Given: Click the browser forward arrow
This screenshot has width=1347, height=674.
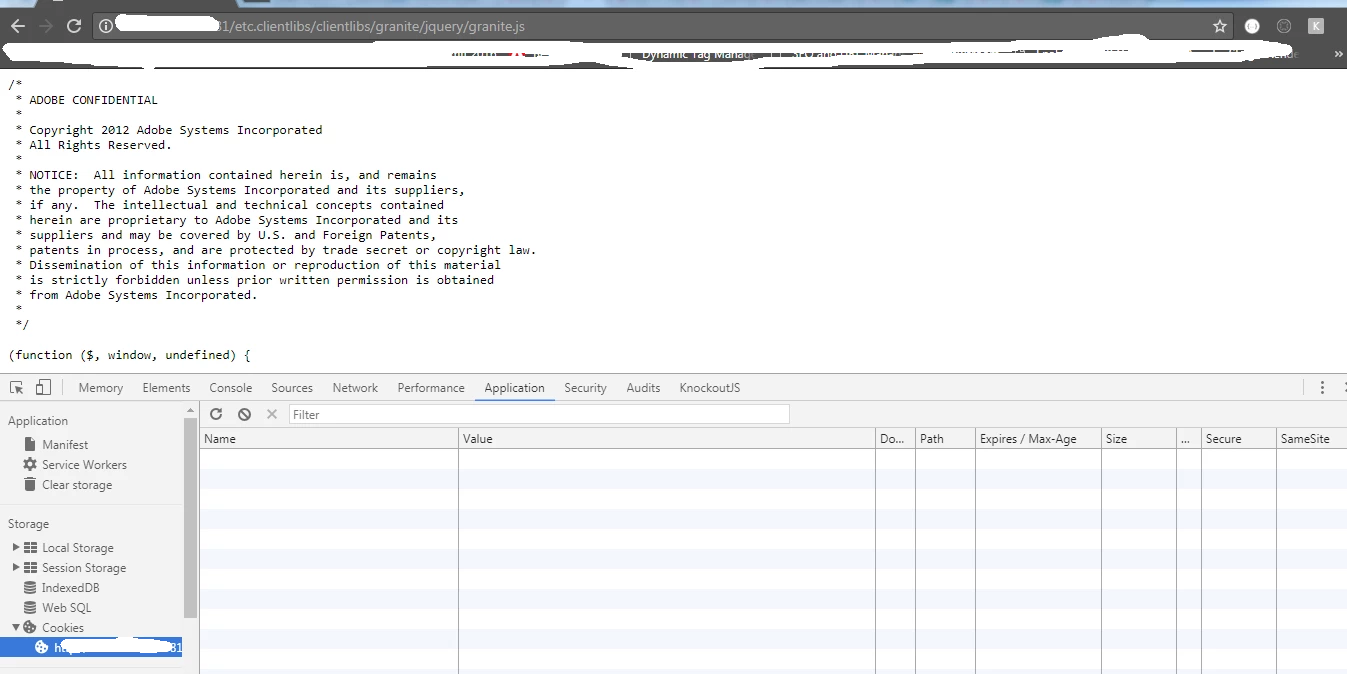Looking at the screenshot, I should click(46, 26).
